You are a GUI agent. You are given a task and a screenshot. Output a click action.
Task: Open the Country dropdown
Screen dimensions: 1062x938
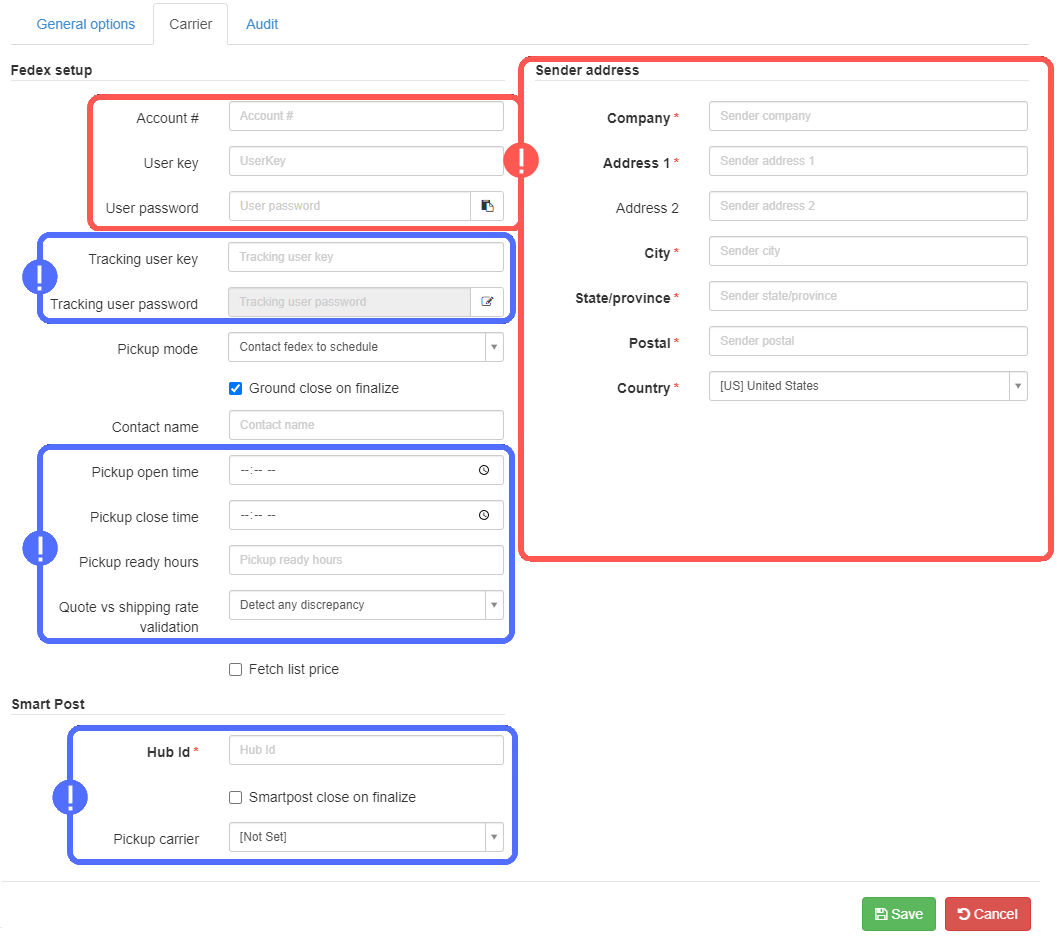click(x=868, y=386)
